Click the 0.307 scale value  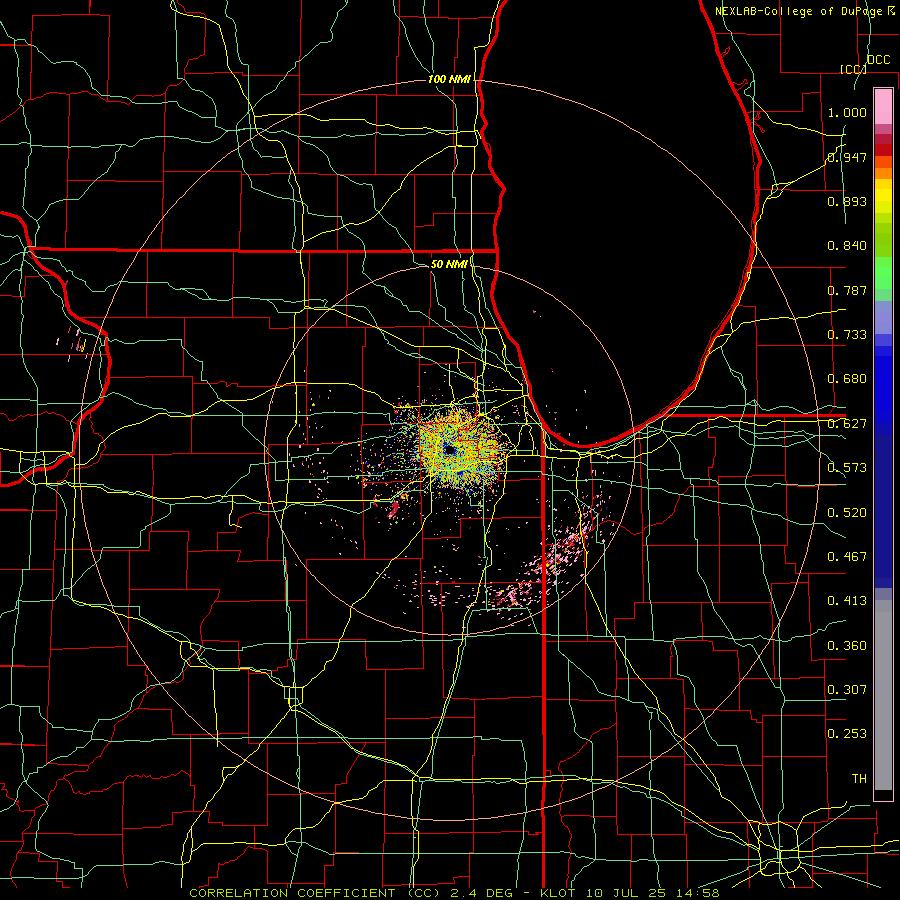click(x=847, y=690)
